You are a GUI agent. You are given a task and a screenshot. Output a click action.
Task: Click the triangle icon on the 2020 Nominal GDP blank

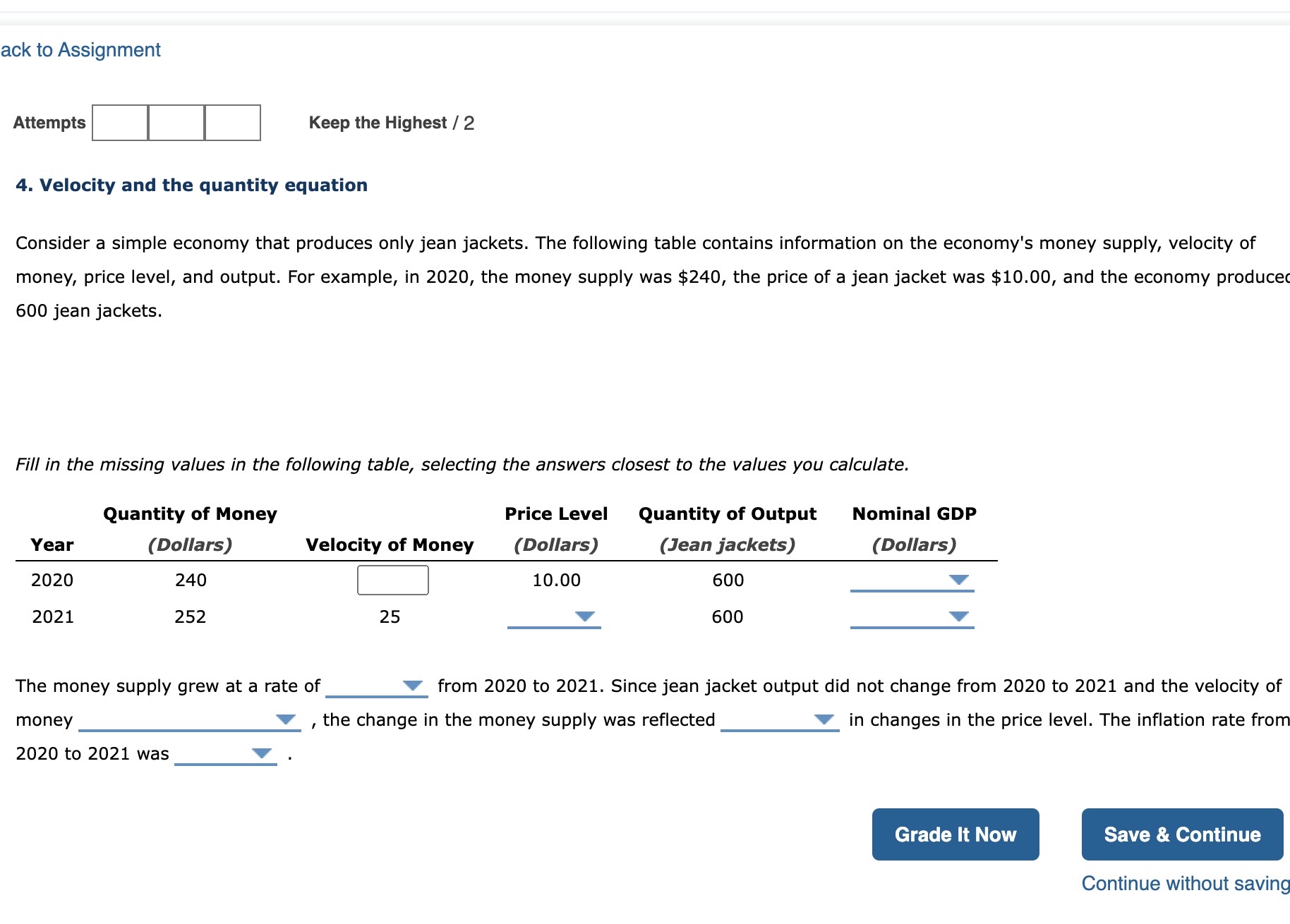958,578
